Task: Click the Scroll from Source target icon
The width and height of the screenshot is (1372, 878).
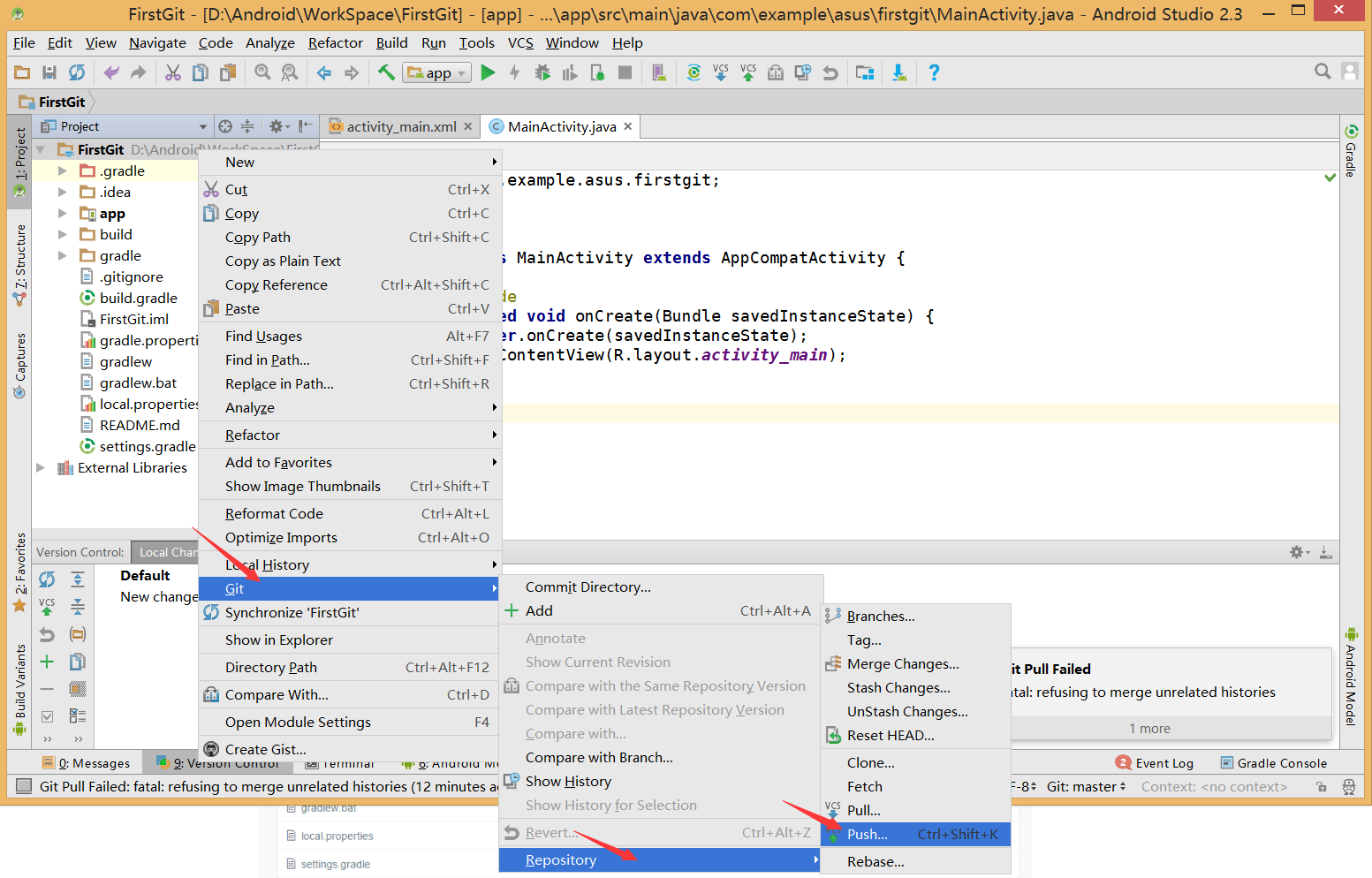Action: [x=225, y=126]
